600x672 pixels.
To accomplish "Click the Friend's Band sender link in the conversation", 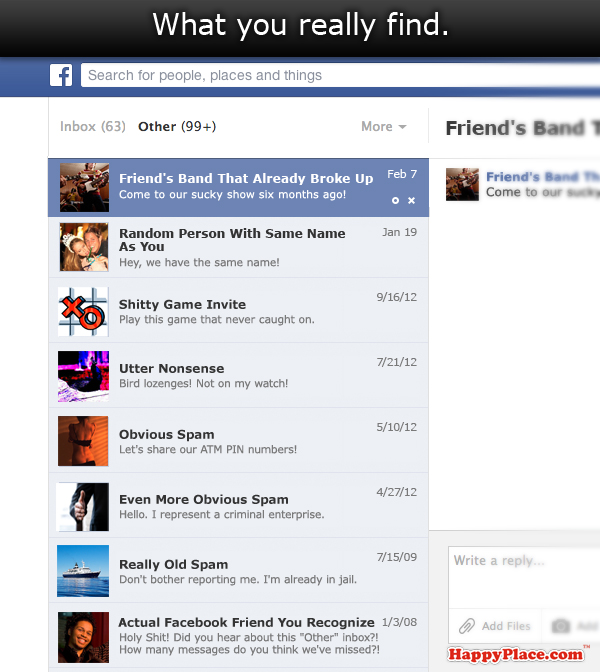I will coord(543,177).
